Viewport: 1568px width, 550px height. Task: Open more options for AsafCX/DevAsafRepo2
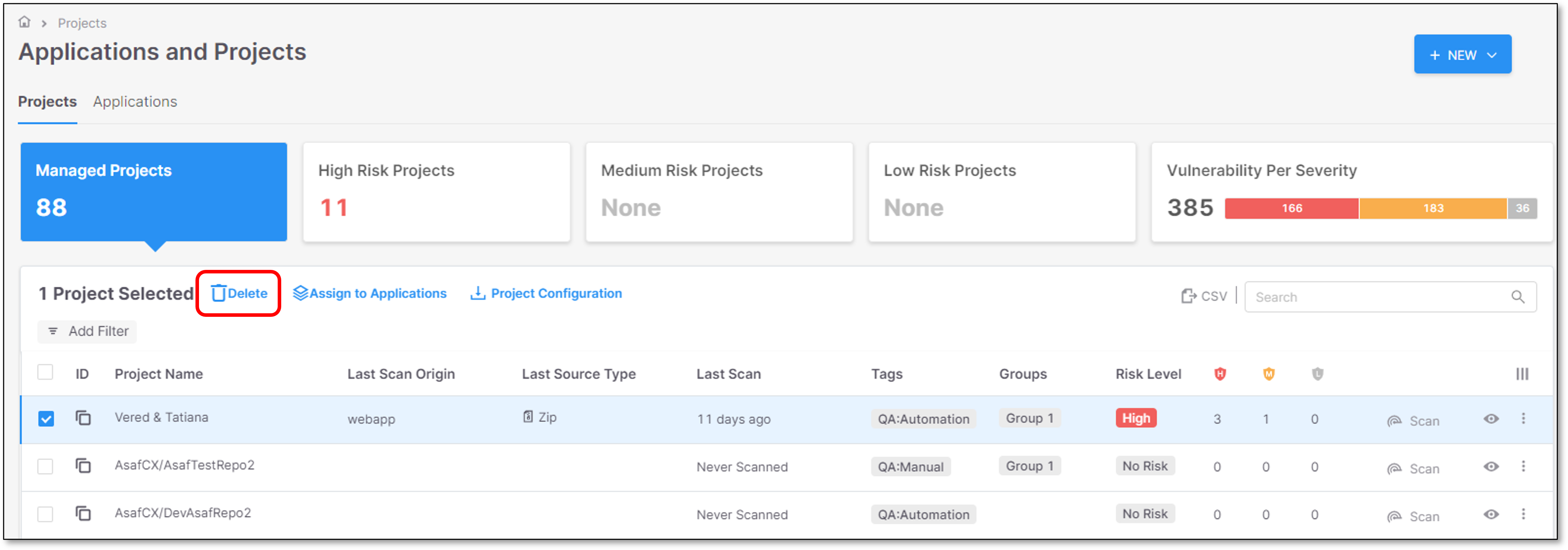1523,515
